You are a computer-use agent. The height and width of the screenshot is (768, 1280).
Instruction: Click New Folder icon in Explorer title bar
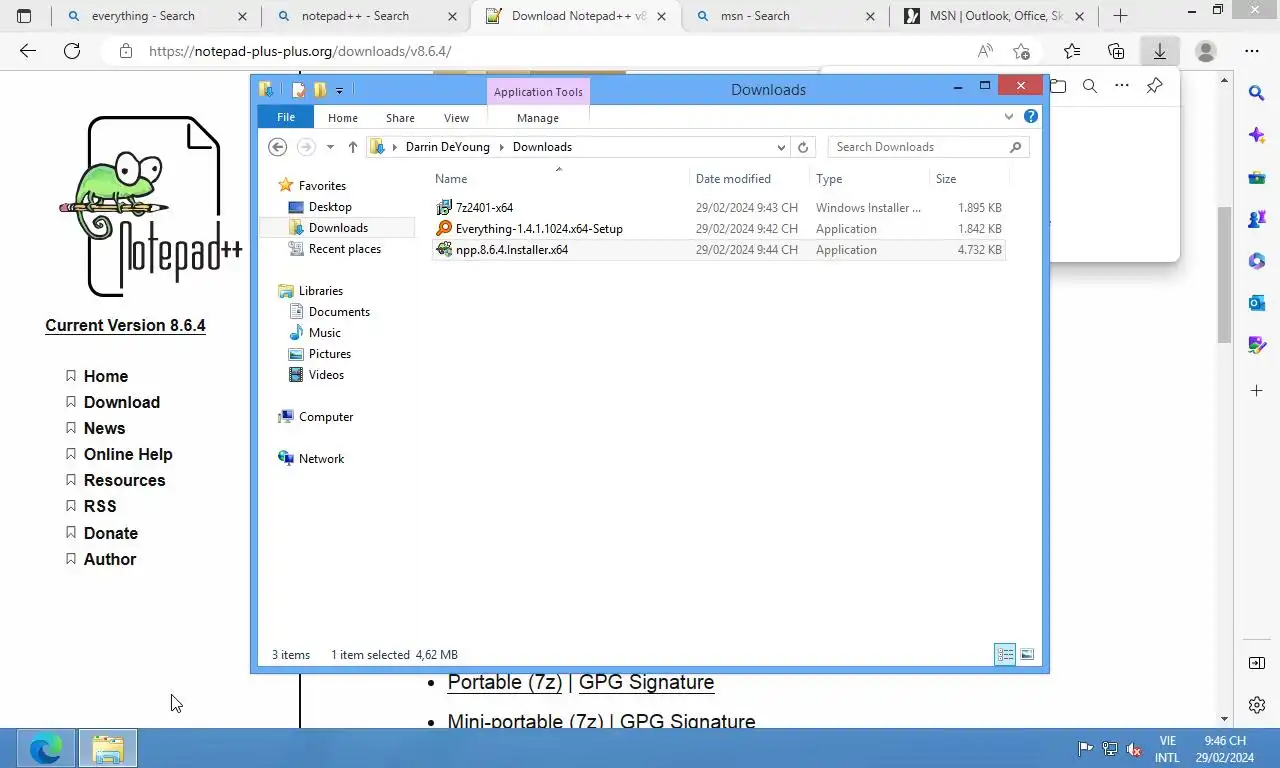[x=320, y=90]
